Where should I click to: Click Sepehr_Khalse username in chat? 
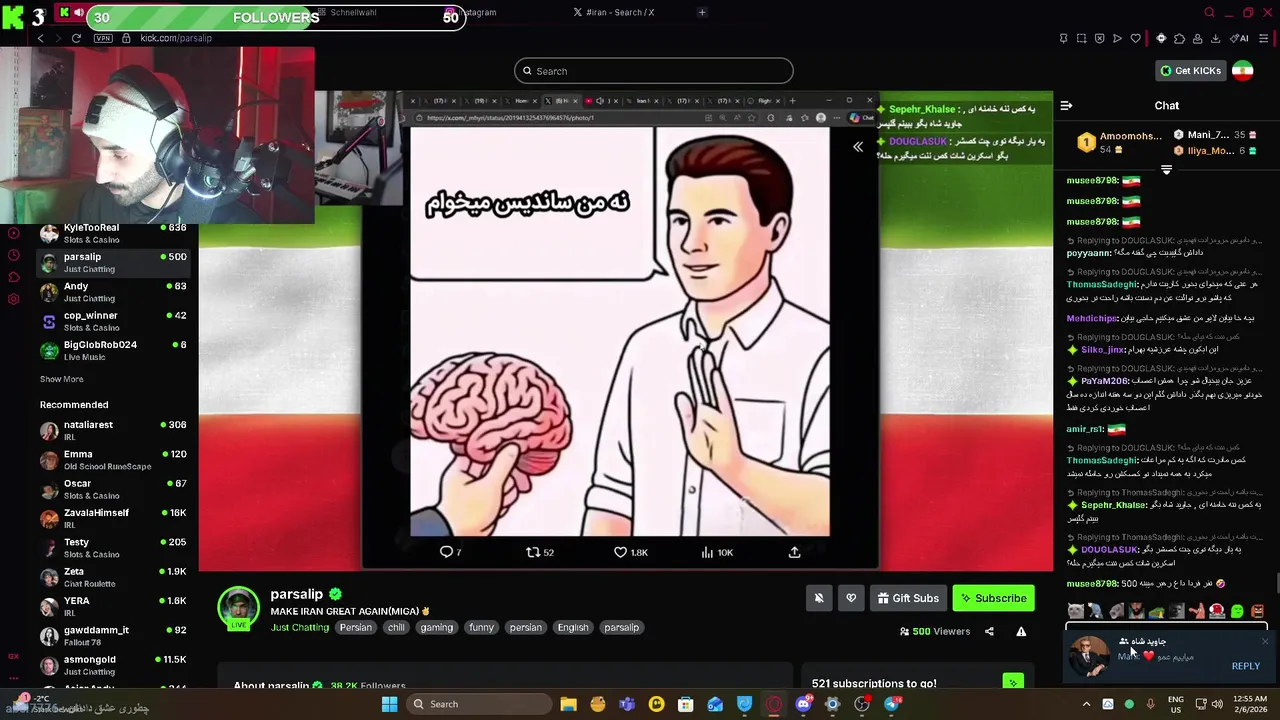[x=1113, y=505]
